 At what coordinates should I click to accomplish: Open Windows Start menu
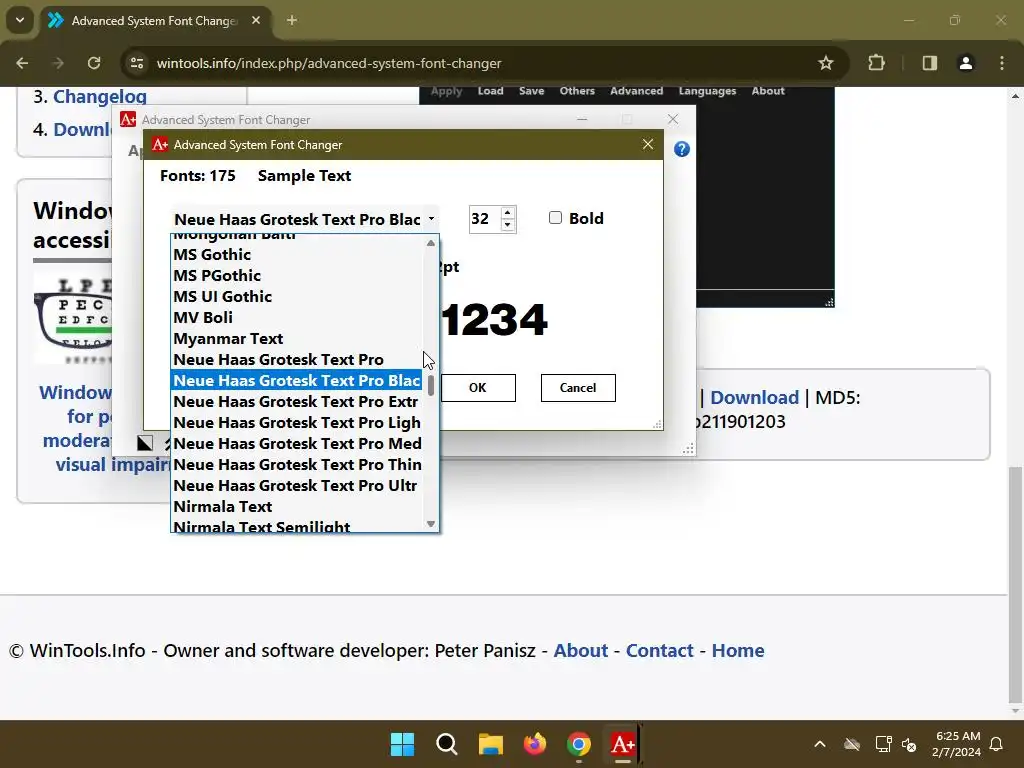[402, 744]
